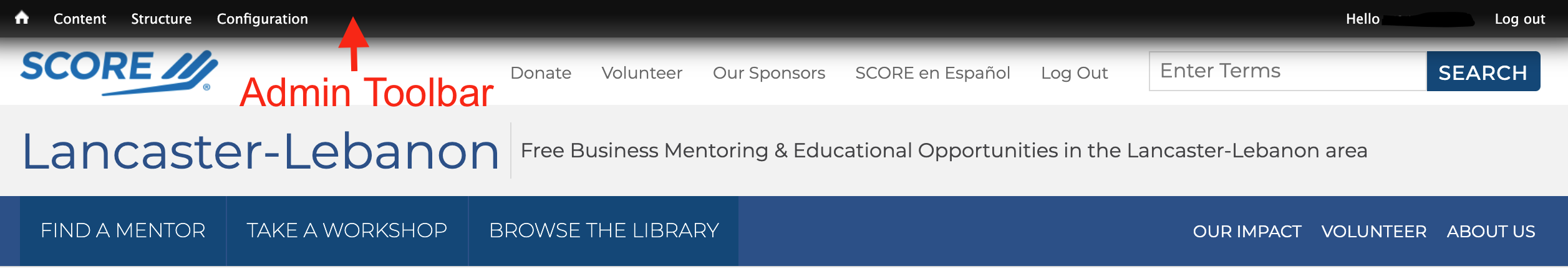Click the SCORE logo
Screen dimensions: 1568x276
point(119,72)
